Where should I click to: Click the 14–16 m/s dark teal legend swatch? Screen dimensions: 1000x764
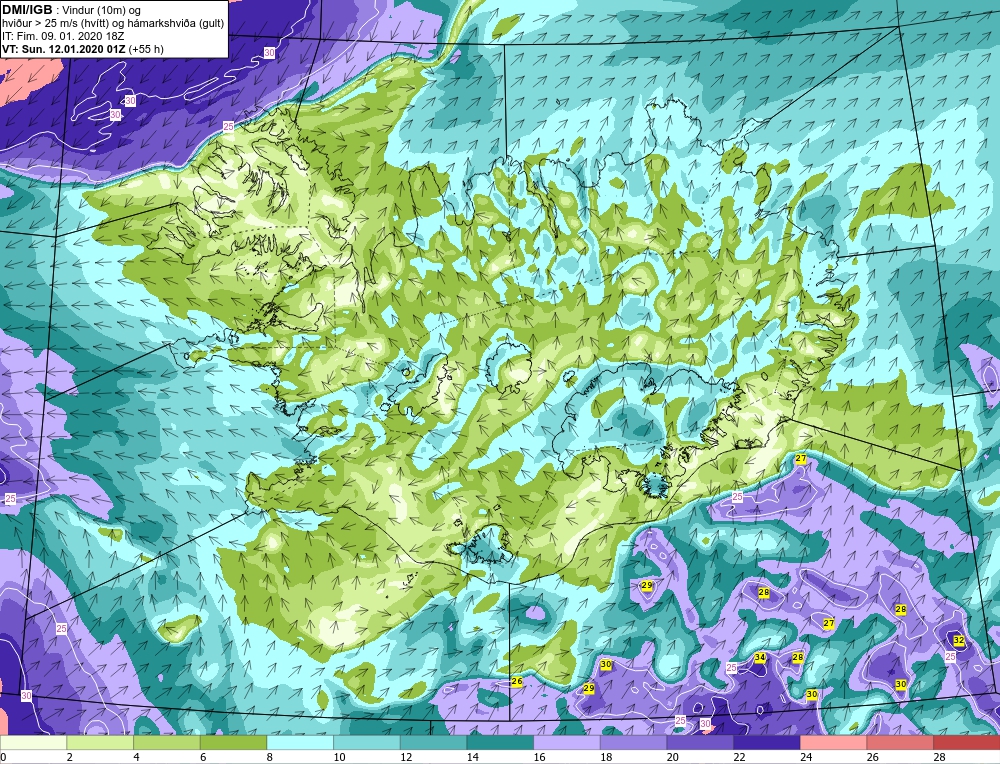point(500,743)
